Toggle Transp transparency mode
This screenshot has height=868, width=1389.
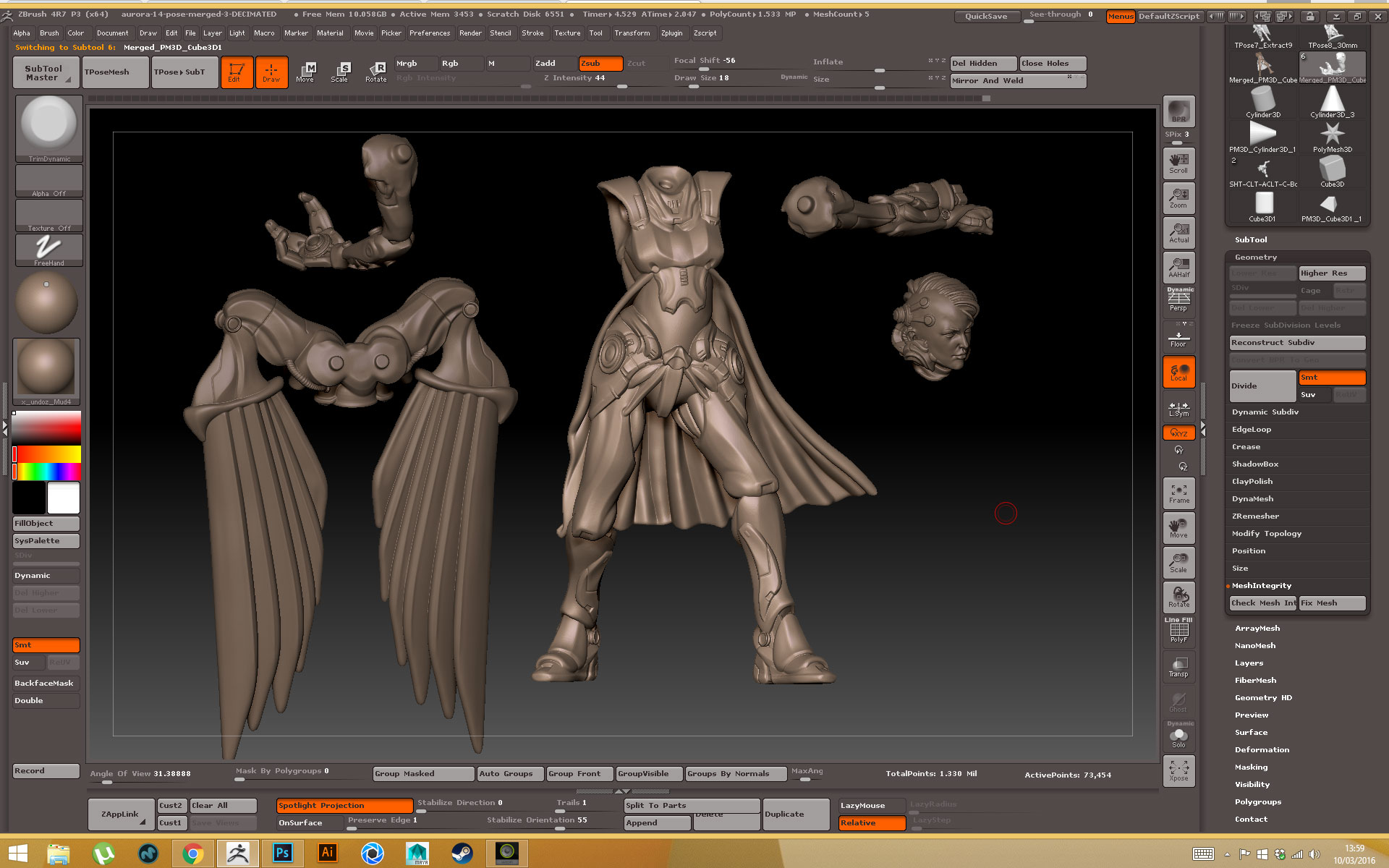click(1178, 667)
